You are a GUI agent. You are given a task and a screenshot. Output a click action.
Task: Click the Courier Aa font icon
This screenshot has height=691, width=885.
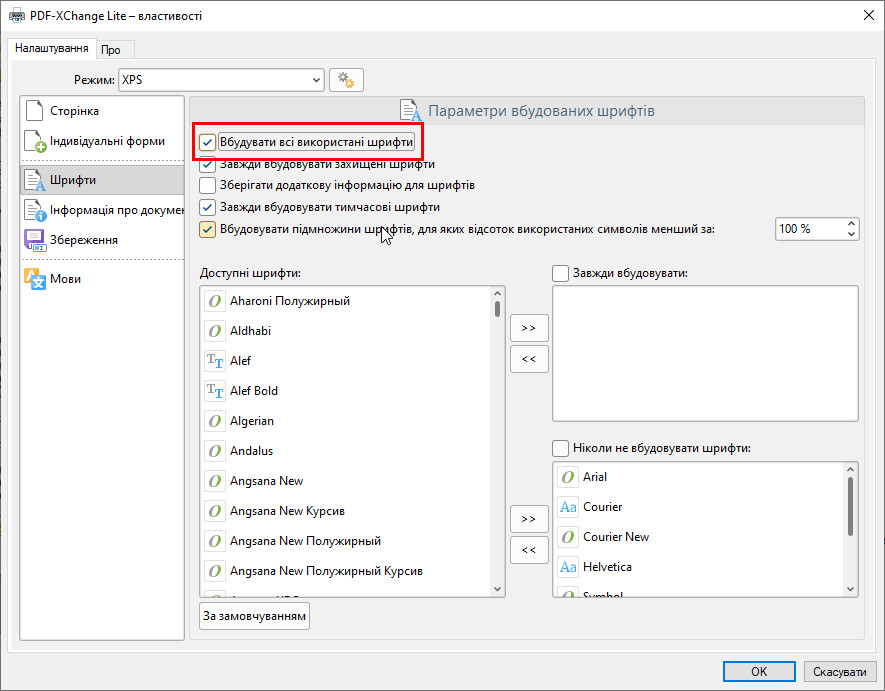(x=568, y=507)
